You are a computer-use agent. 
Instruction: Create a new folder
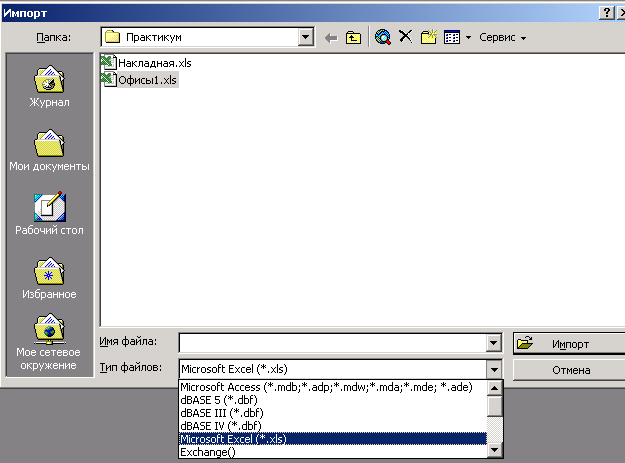click(428, 37)
